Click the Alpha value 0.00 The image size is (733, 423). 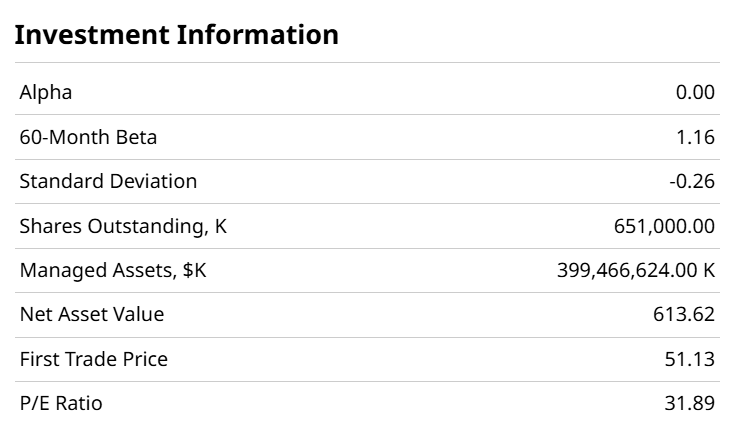coord(695,93)
